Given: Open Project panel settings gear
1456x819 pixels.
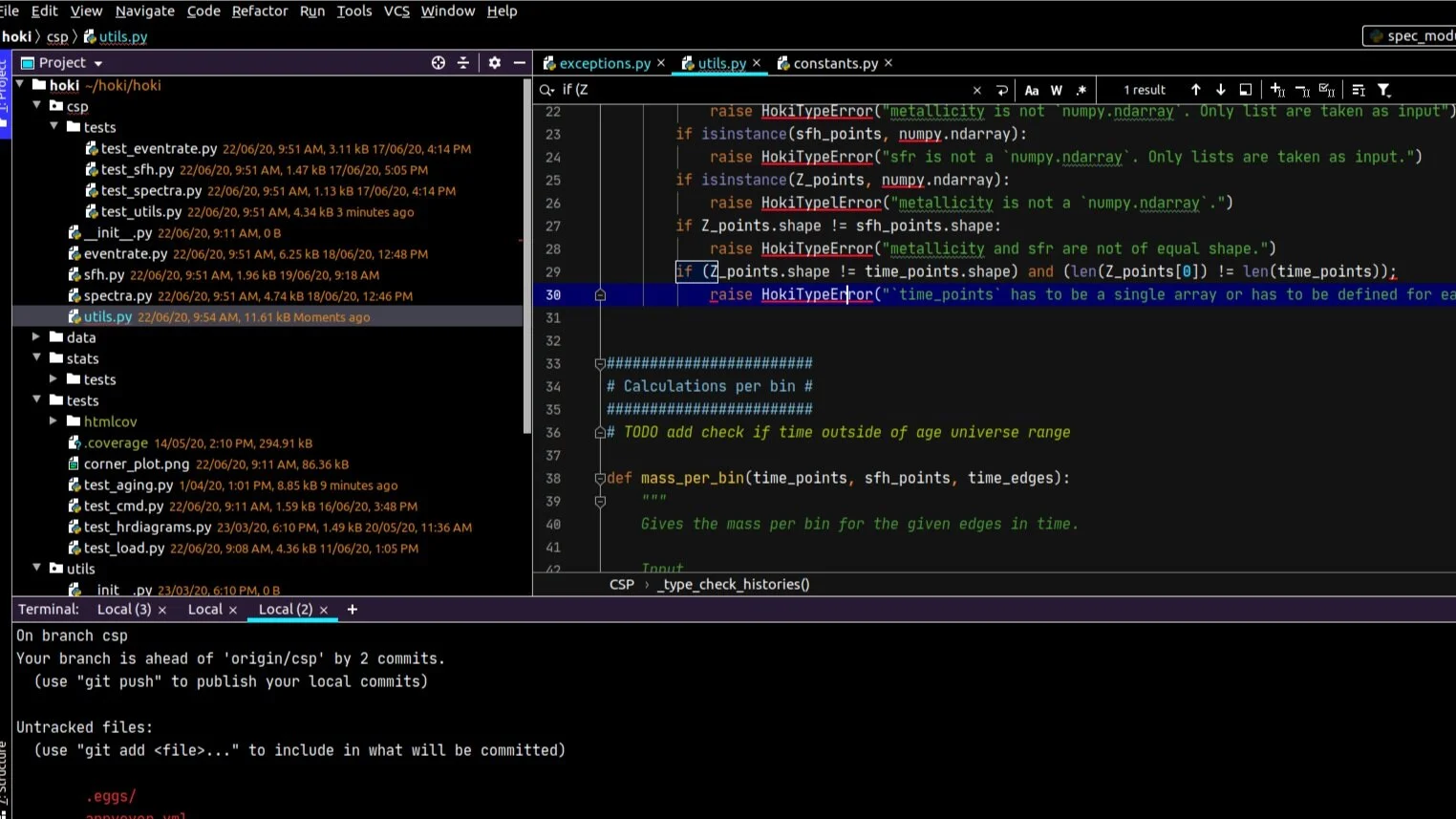Looking at the screenshot, I should coord(494,62).
